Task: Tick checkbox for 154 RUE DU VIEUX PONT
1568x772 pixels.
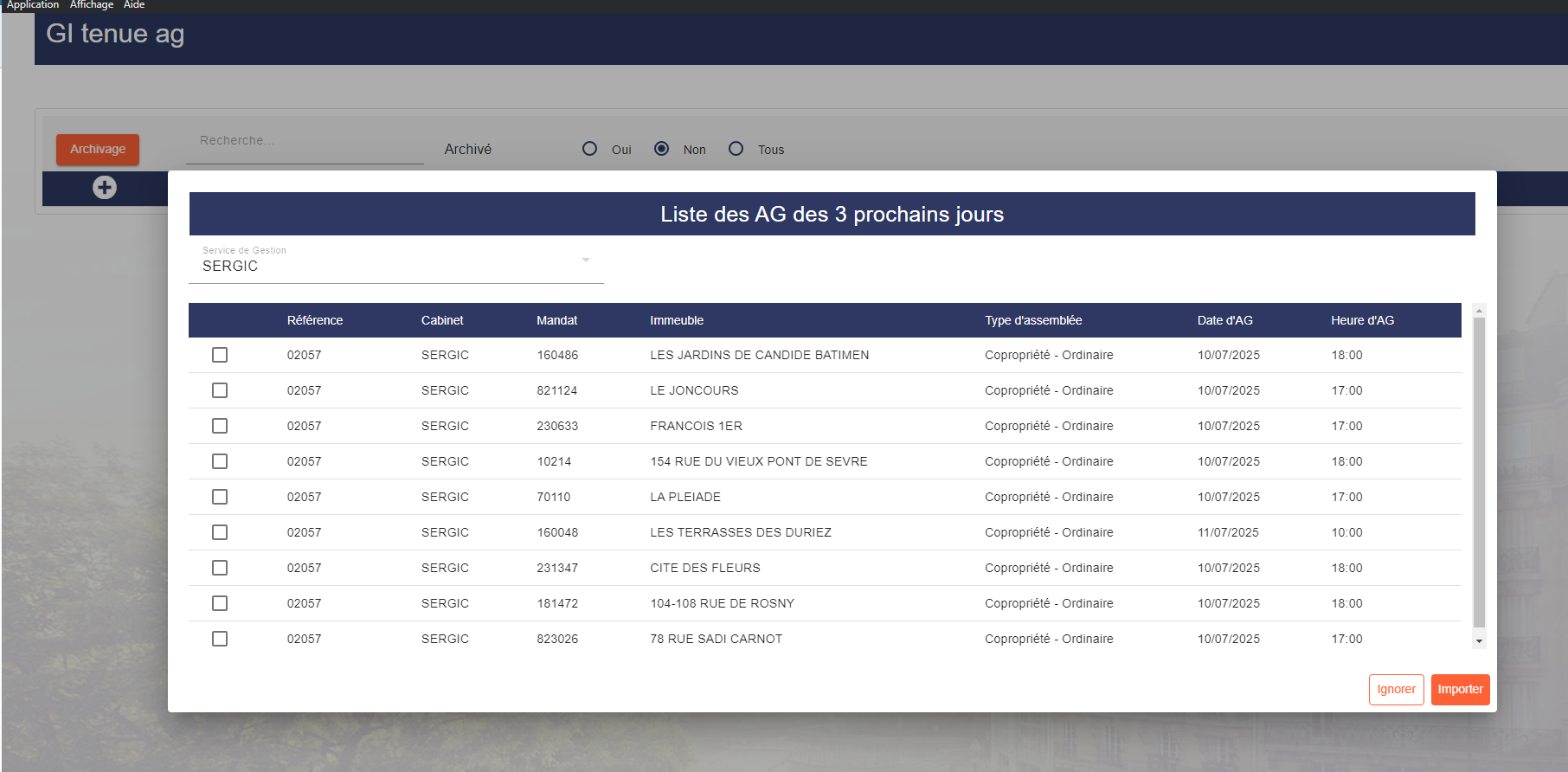Action: 220,461
